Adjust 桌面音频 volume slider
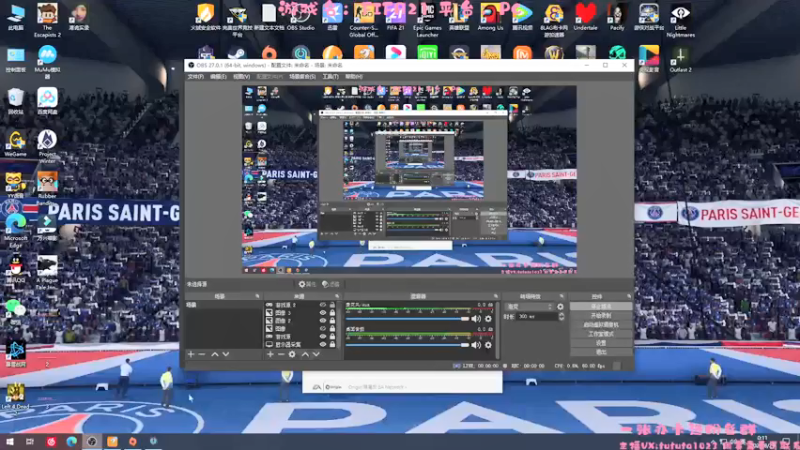Screen dimensions: 800x450 point(407,345)
